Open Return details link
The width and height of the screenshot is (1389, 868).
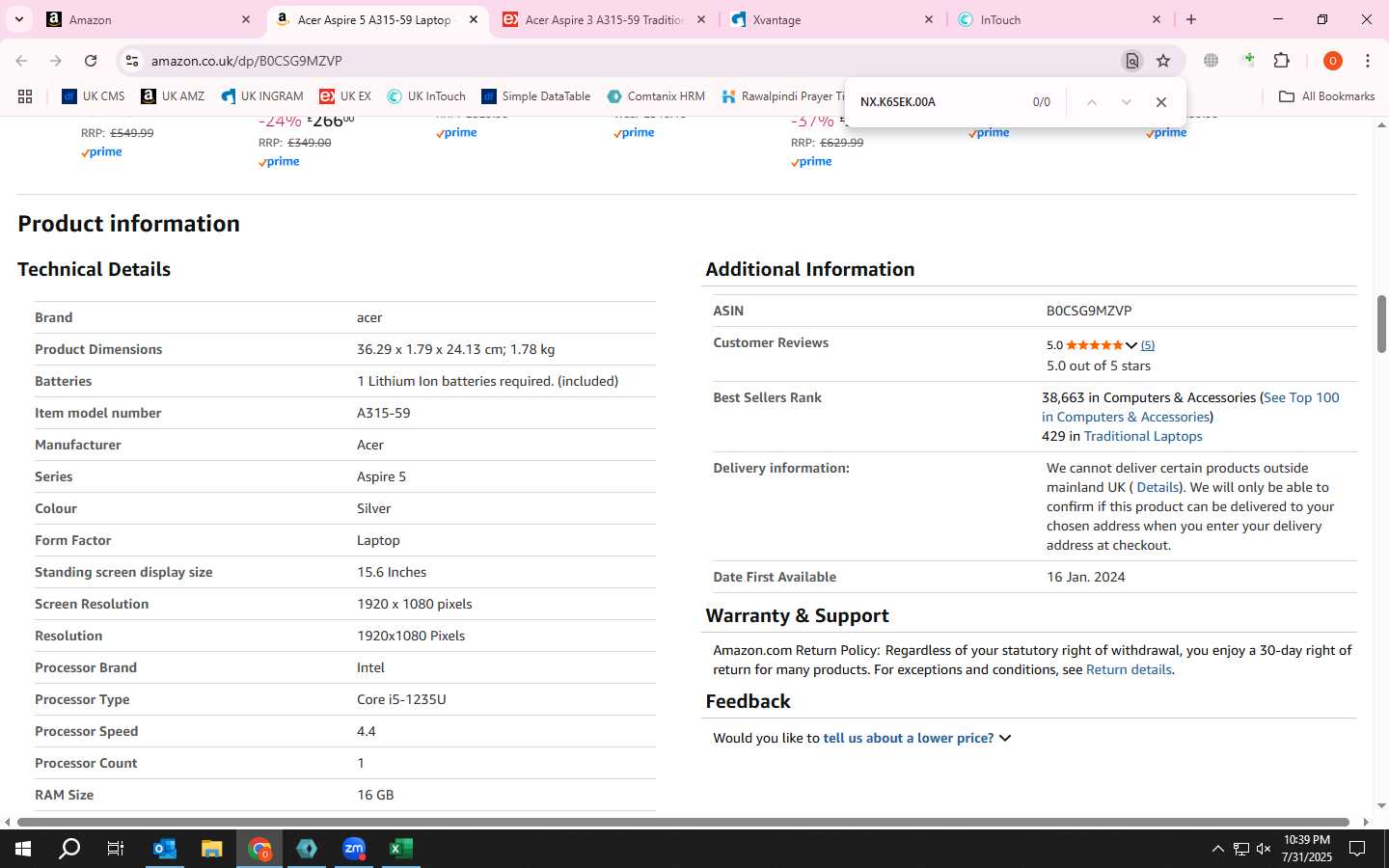[x=1129, y=669]
